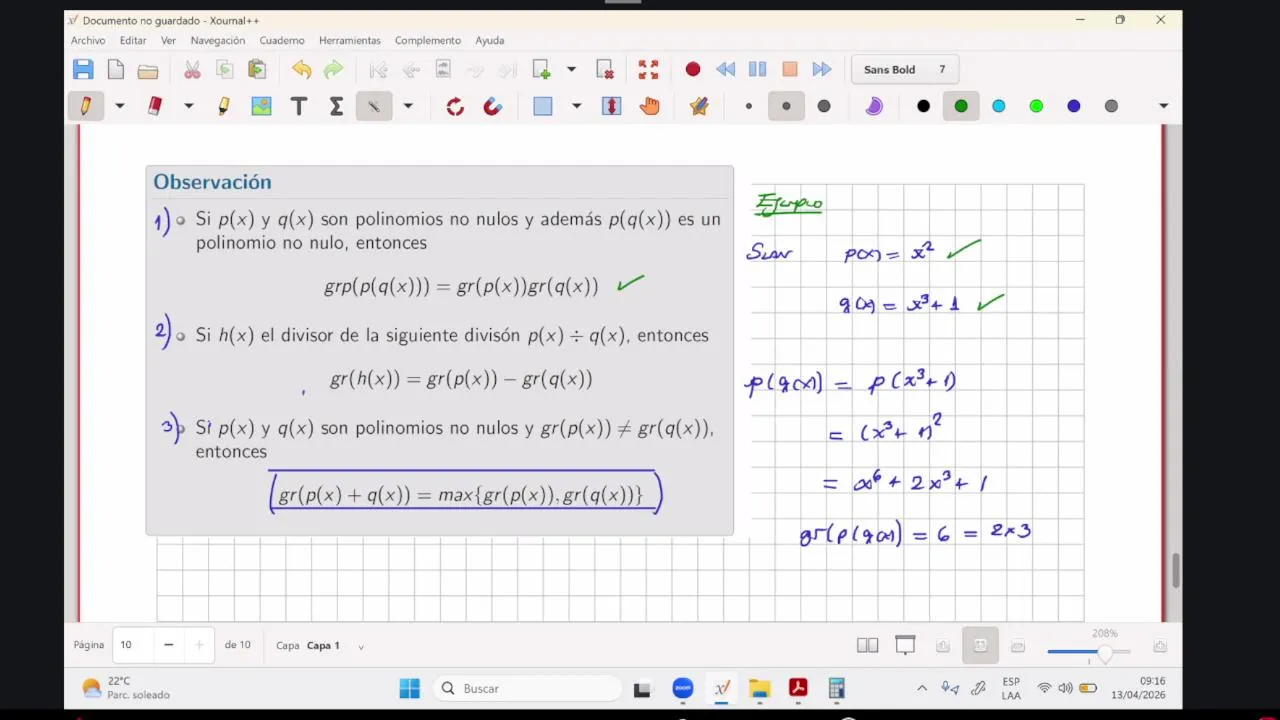Expand the selection tool dropdown
The width and height of the screenshot is (1280, 720).
pyautogui.click(x=576, y=106)
